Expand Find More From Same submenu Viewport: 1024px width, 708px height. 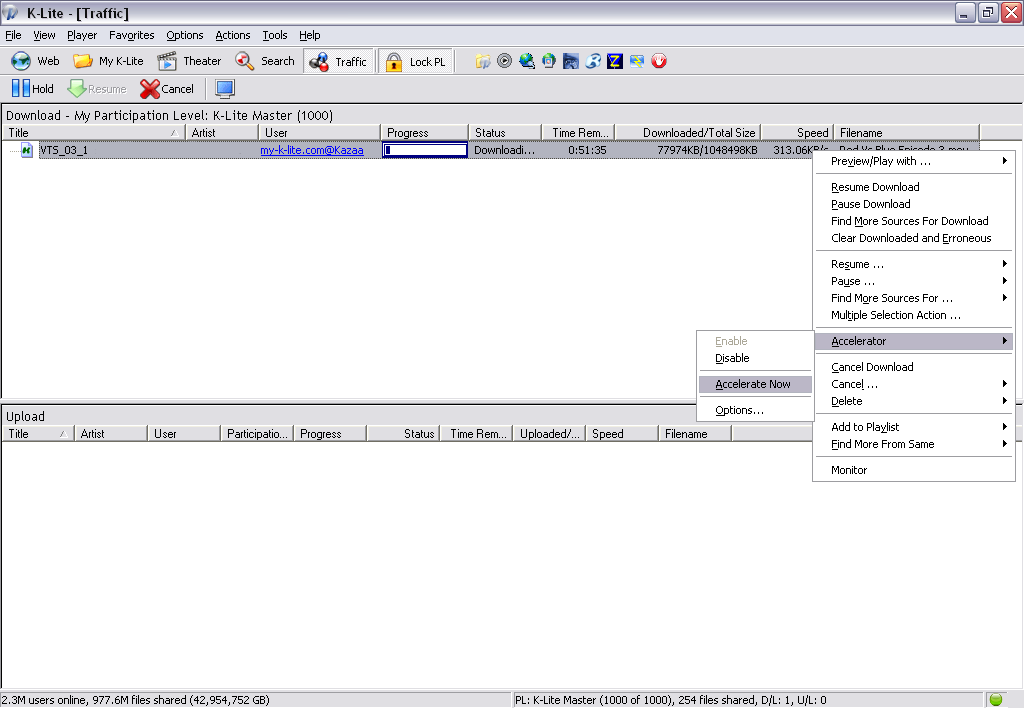coord(914,443)
